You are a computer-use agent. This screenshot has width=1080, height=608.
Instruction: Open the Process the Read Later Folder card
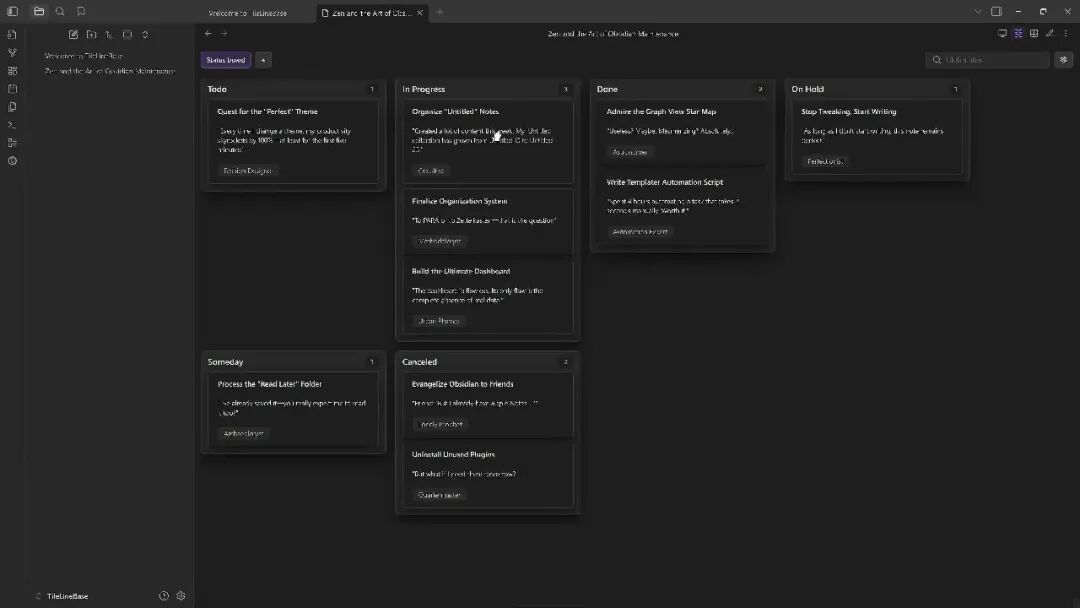(x=293, y=409)
